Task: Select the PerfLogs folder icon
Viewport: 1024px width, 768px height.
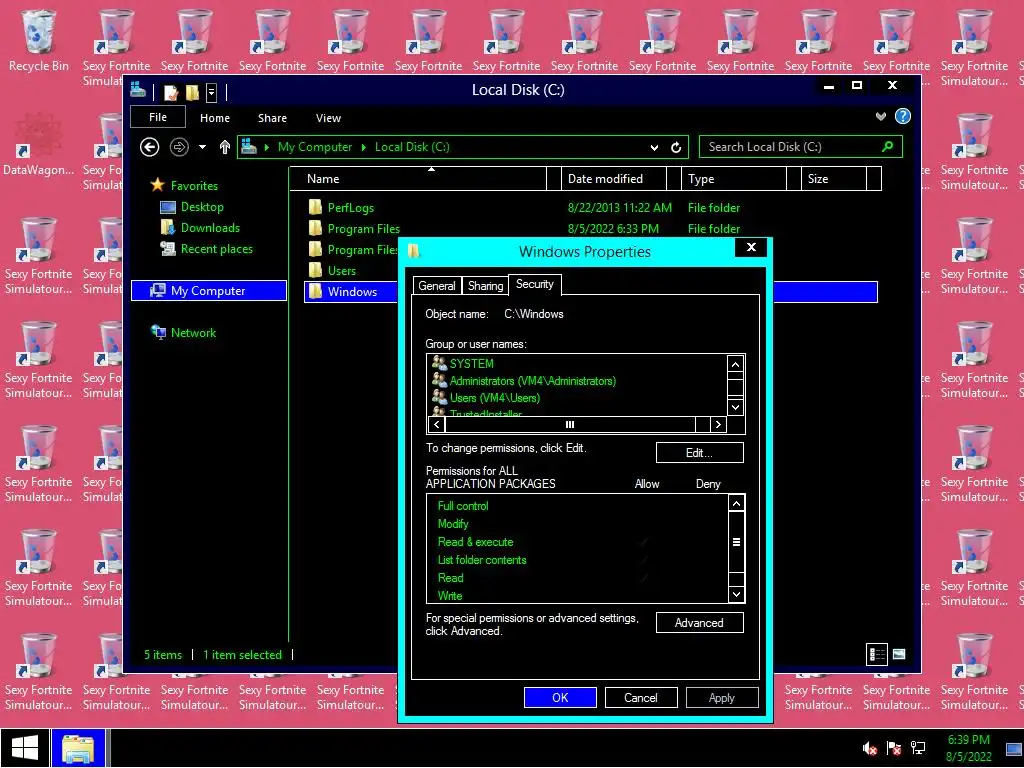Action: 315,208
